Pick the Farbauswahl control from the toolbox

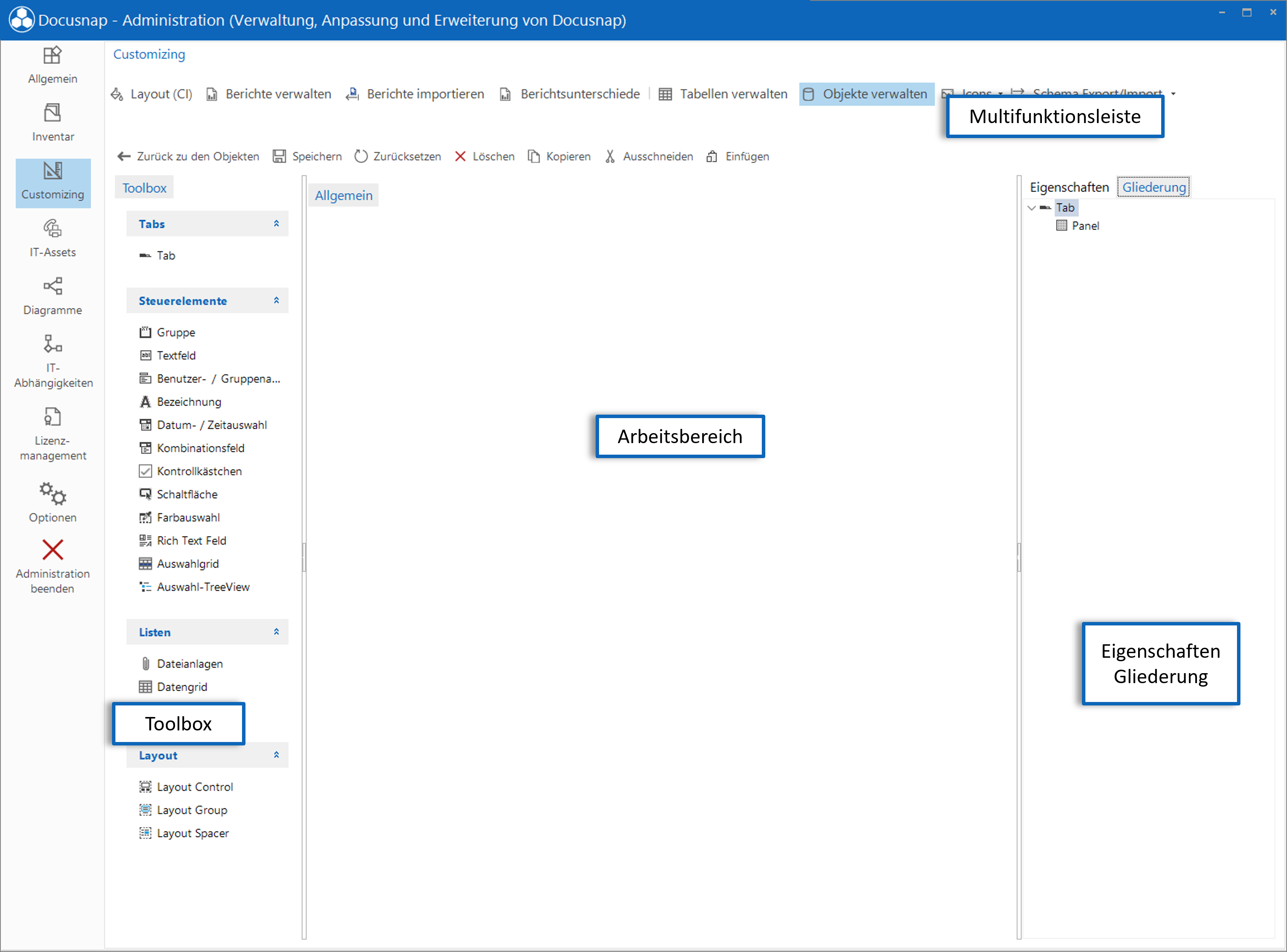(x=180, y=517)
